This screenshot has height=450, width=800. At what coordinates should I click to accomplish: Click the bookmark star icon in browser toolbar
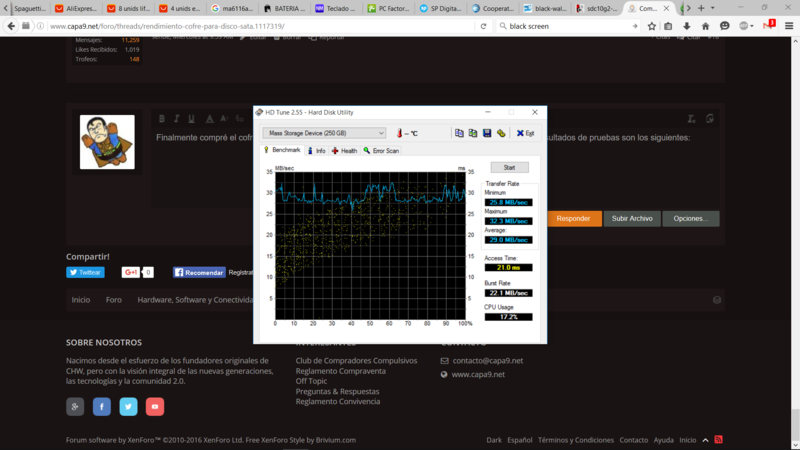point(652,26)
